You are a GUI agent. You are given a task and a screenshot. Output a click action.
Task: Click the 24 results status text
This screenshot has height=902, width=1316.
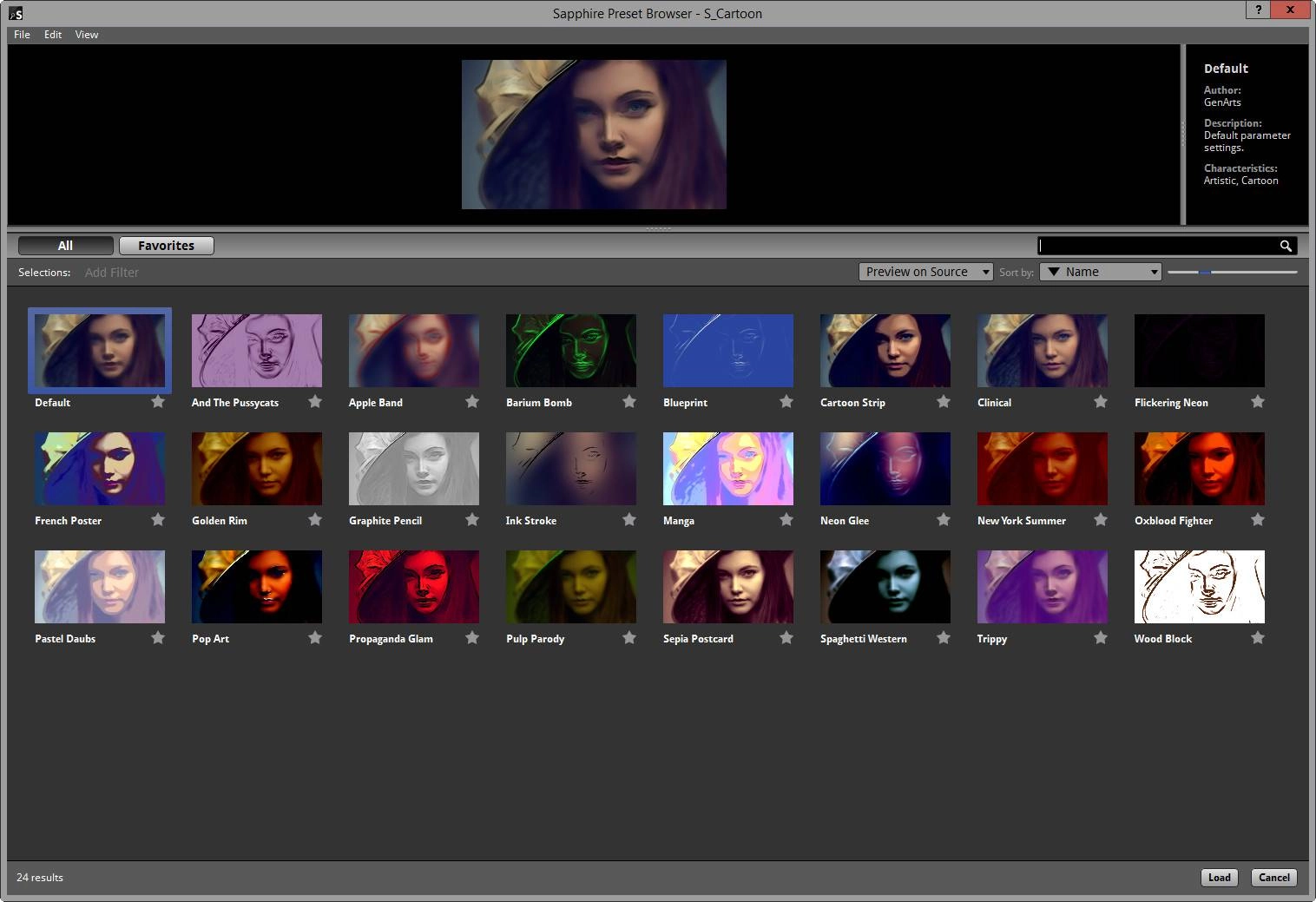pyautogui.click(x=40, y=878)
